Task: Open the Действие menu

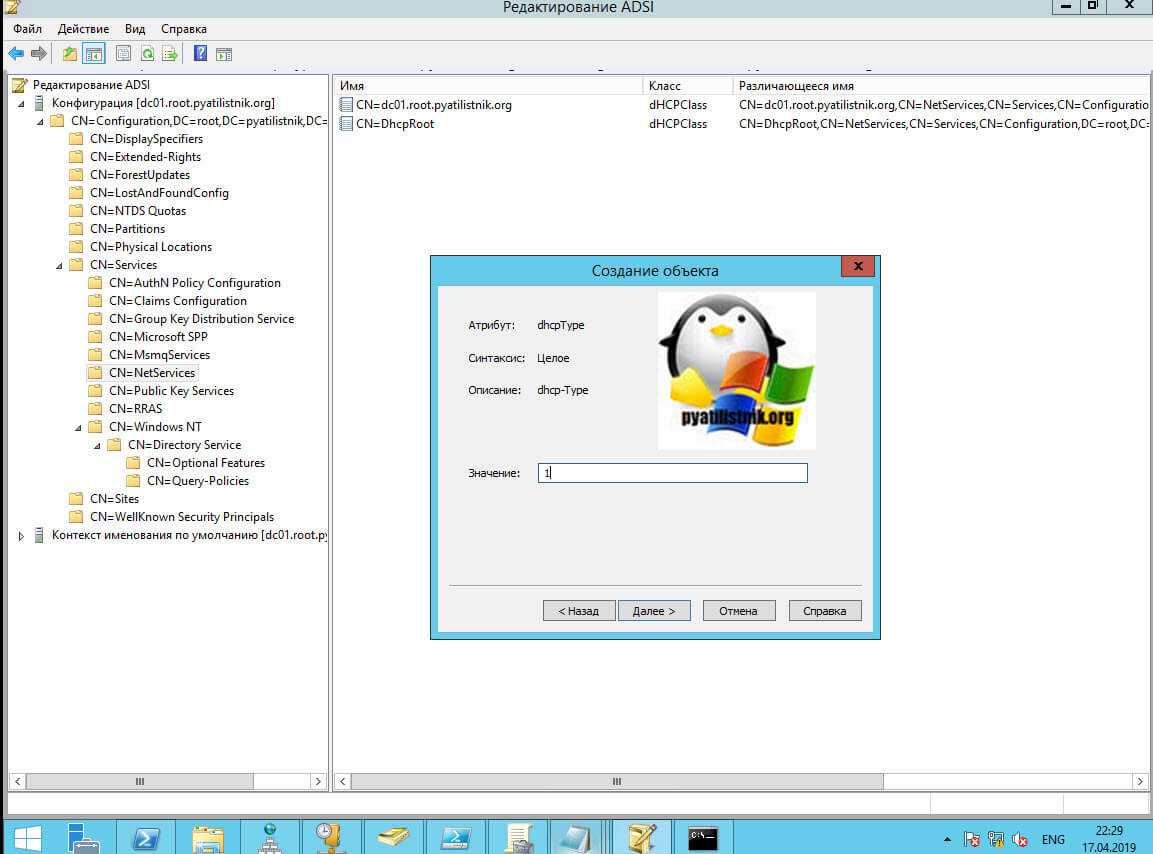Action: click(x=83, y=29)
